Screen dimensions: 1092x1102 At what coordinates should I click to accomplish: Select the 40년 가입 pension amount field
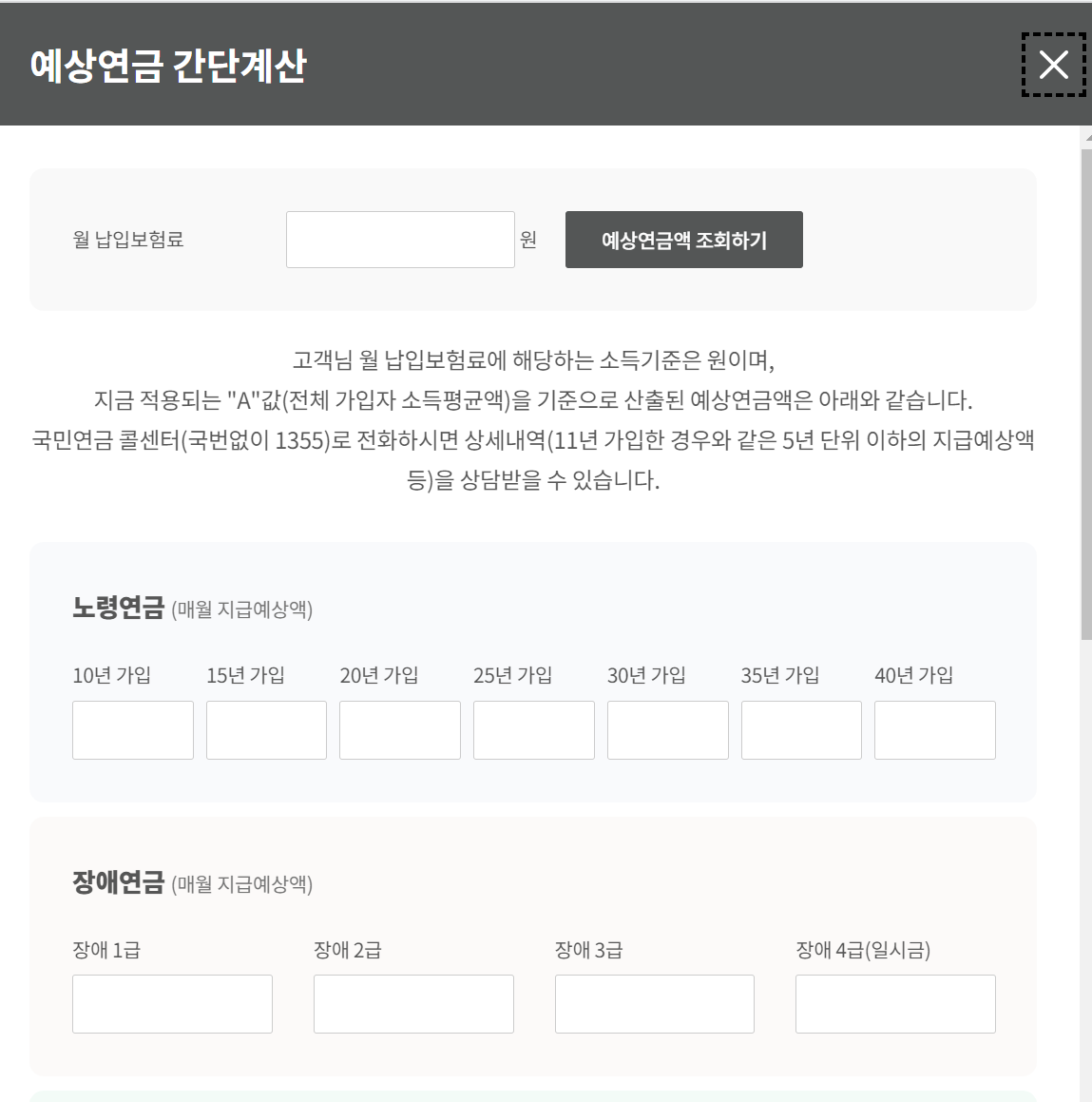pyautogui.click(x=935, y=730)
